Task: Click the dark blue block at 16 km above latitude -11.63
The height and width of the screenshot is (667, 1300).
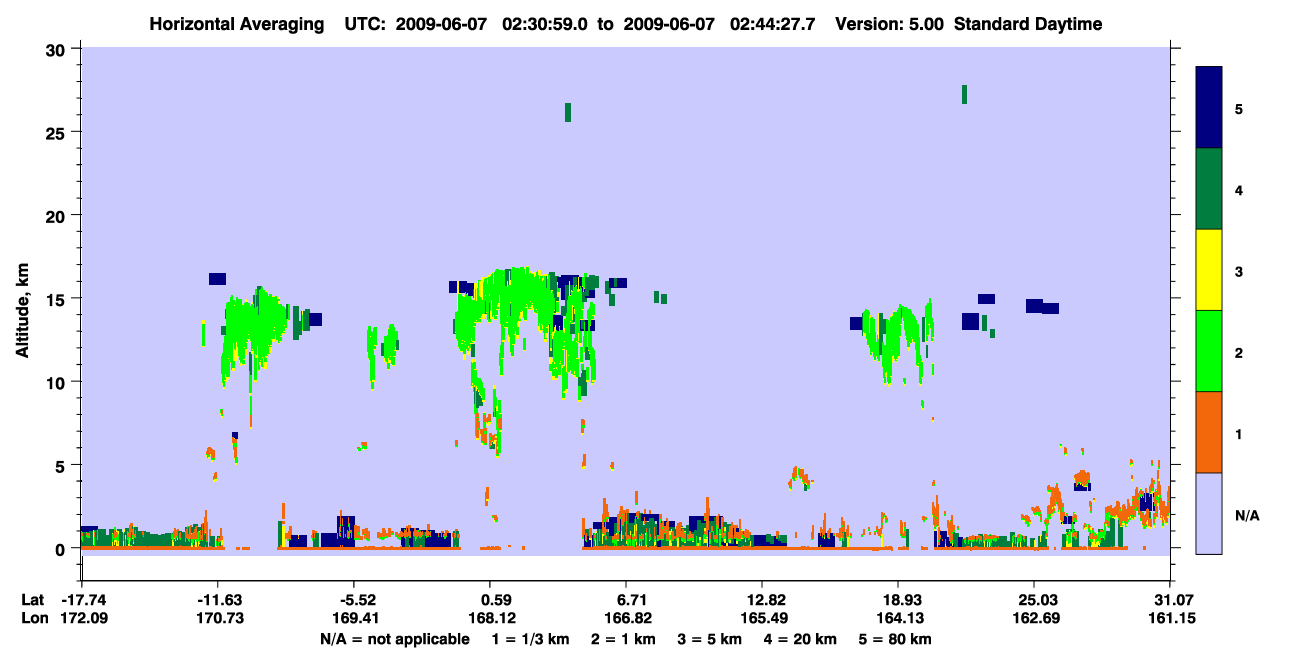Action: pos(218,279)
